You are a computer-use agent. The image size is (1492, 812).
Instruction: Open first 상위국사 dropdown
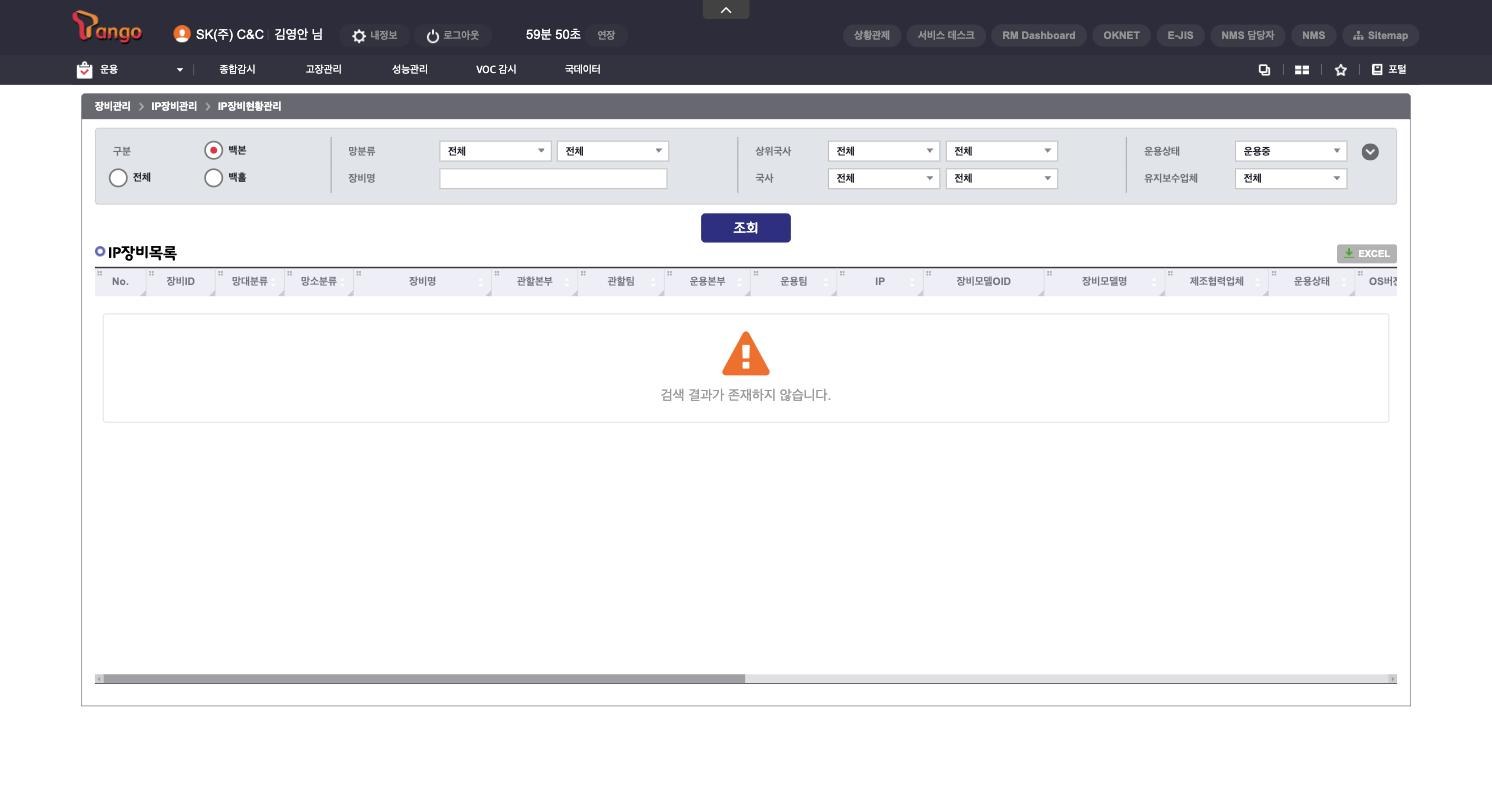click(x=884, y=151)
